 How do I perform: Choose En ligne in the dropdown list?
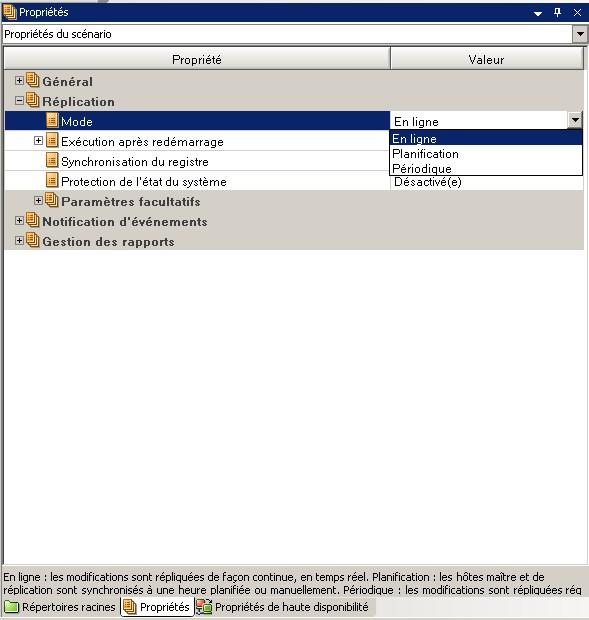486,138
